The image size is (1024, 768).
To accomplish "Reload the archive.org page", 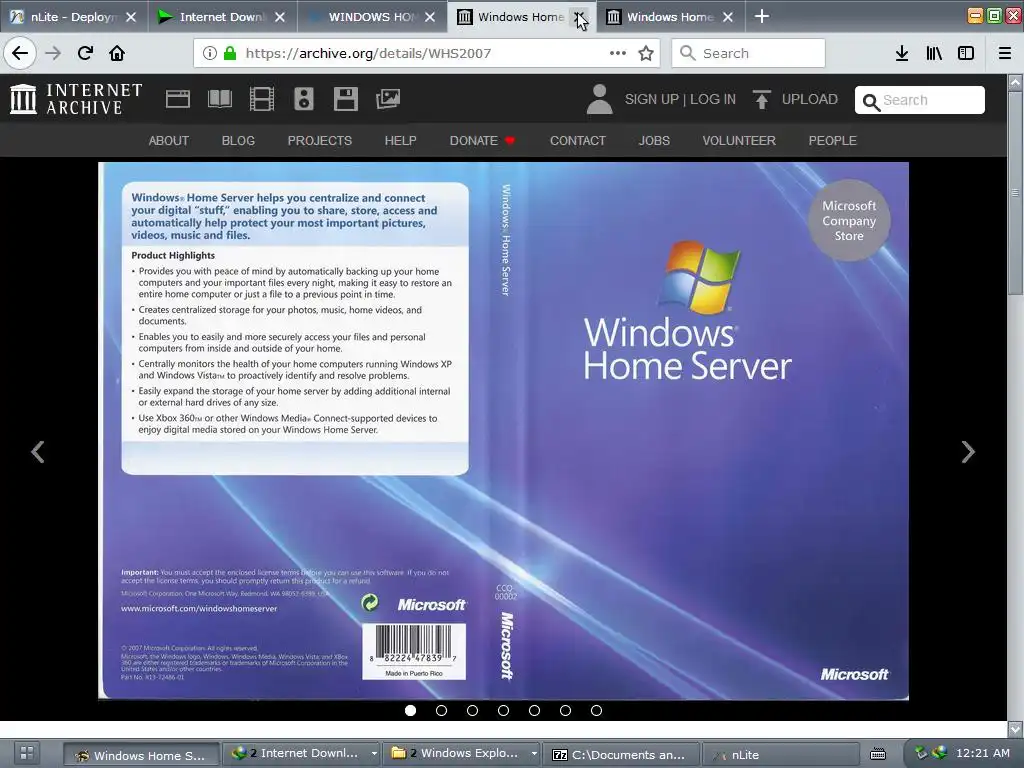I will click(85, 53).
